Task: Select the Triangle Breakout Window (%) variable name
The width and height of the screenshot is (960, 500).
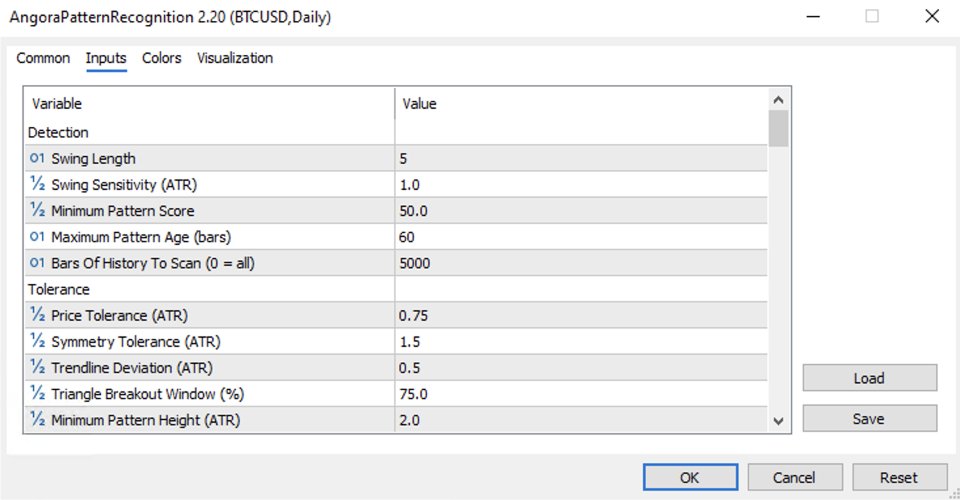Action: pyautogui.click(x=148, y=394)
